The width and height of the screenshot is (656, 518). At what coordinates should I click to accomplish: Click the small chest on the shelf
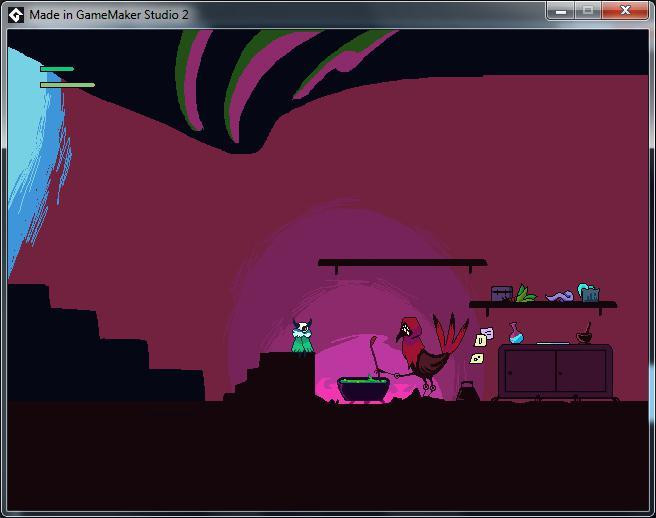point(502,294)
